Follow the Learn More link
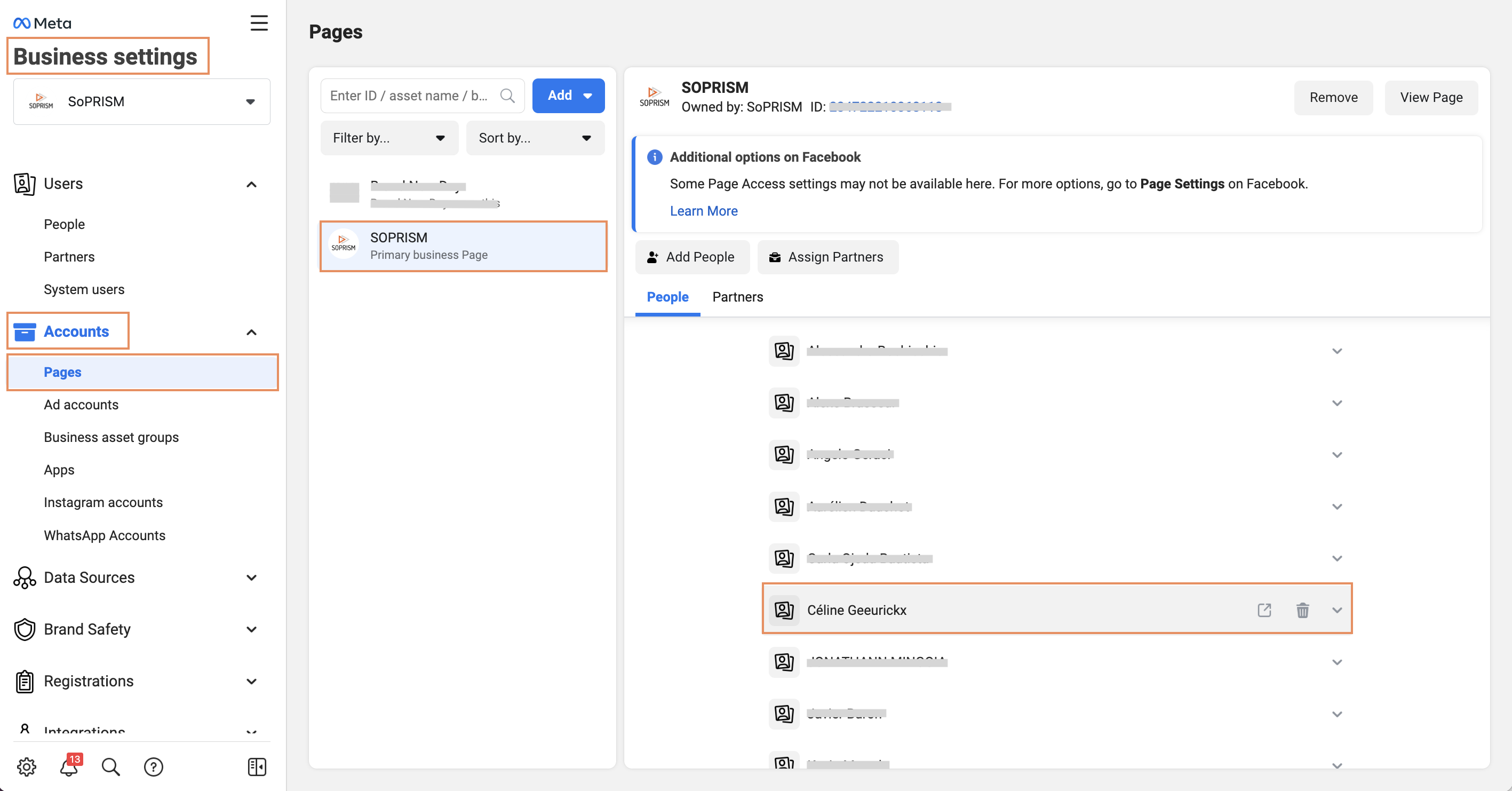Viewport: 1512px width, 791px height. click(704, 211)
